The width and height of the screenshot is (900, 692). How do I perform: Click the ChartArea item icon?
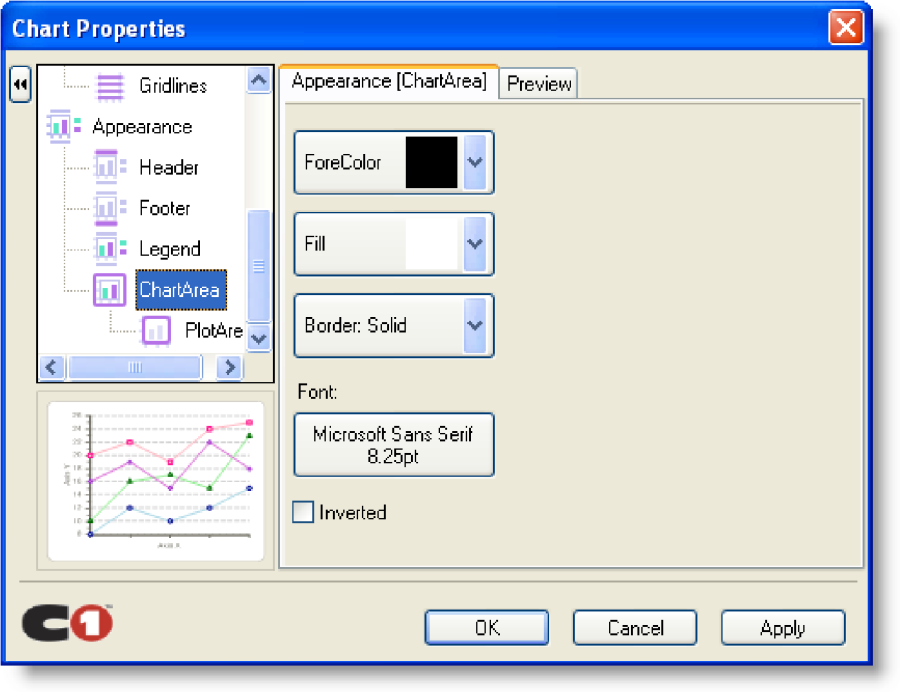[x=109, y=290]
